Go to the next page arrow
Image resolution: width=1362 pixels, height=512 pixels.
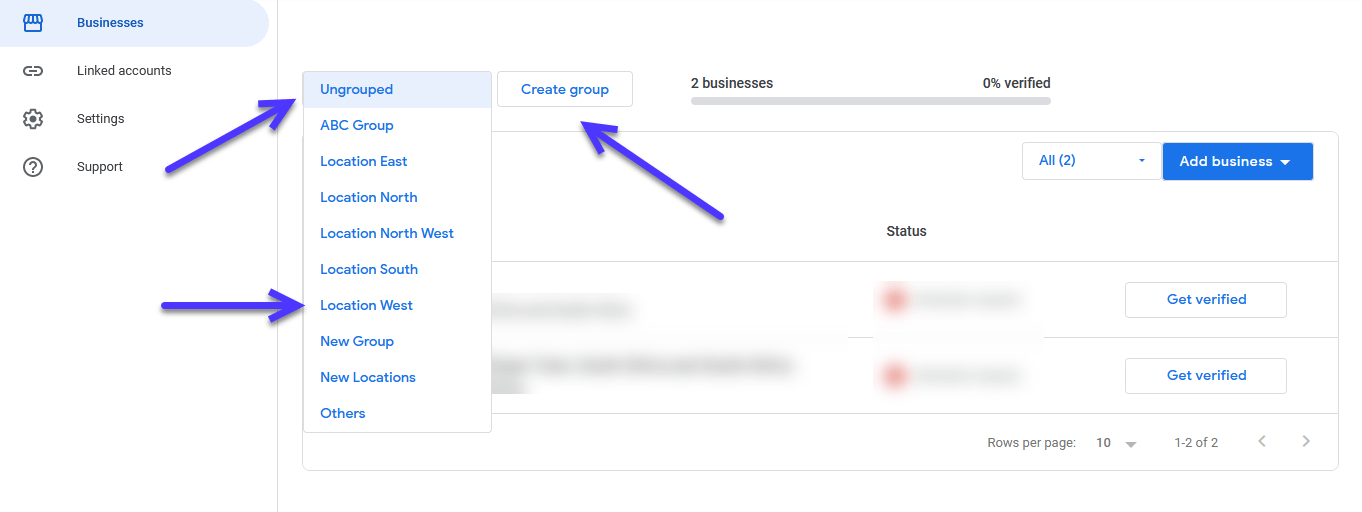(x=1306, y=441)
